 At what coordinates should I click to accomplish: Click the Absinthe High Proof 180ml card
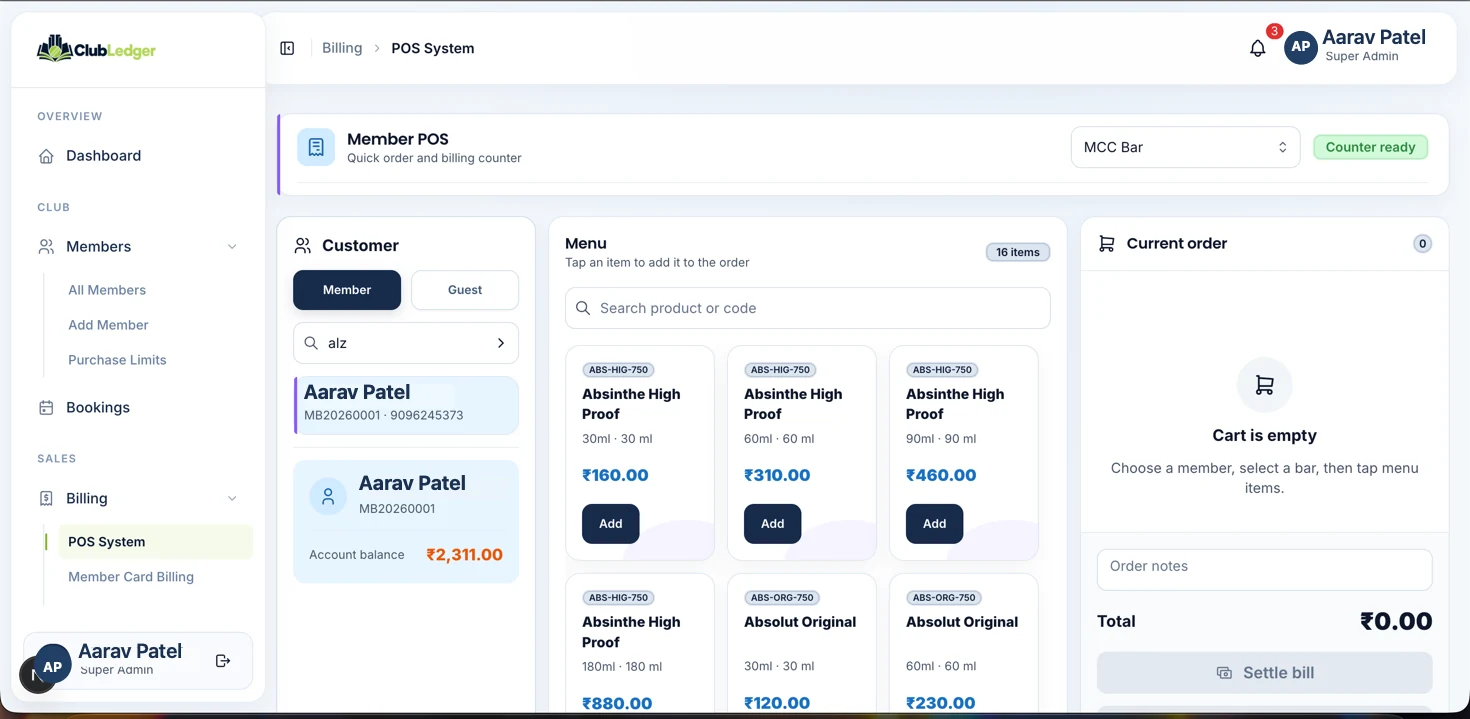pyautogui.click(x=640, y=643)
